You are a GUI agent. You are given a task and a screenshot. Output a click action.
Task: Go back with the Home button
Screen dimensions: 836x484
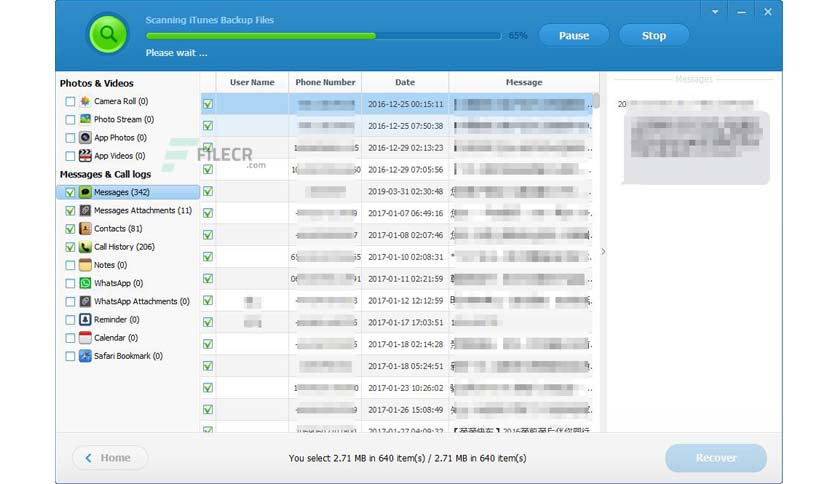(x=110, y=458)
